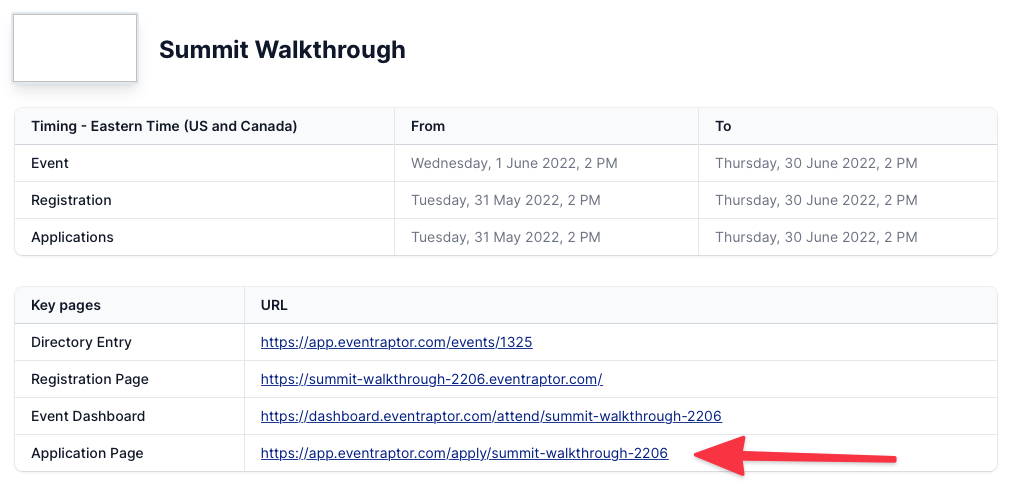1011x488 pixels.
Task: Open the Registration Page eventraptor URL
Action: [x=431, y=379]
